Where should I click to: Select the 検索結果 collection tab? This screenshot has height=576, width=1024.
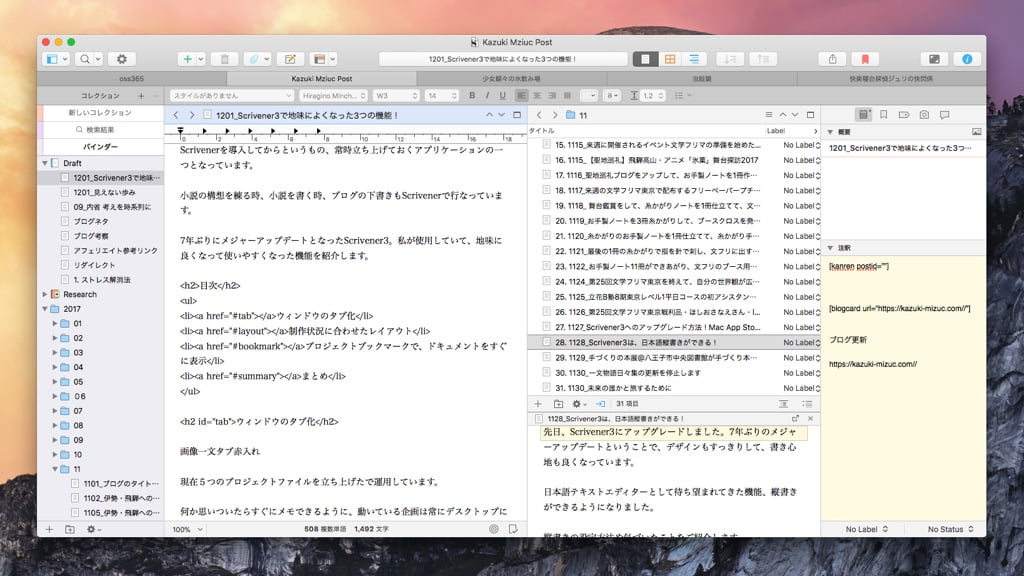click(100, 129)
